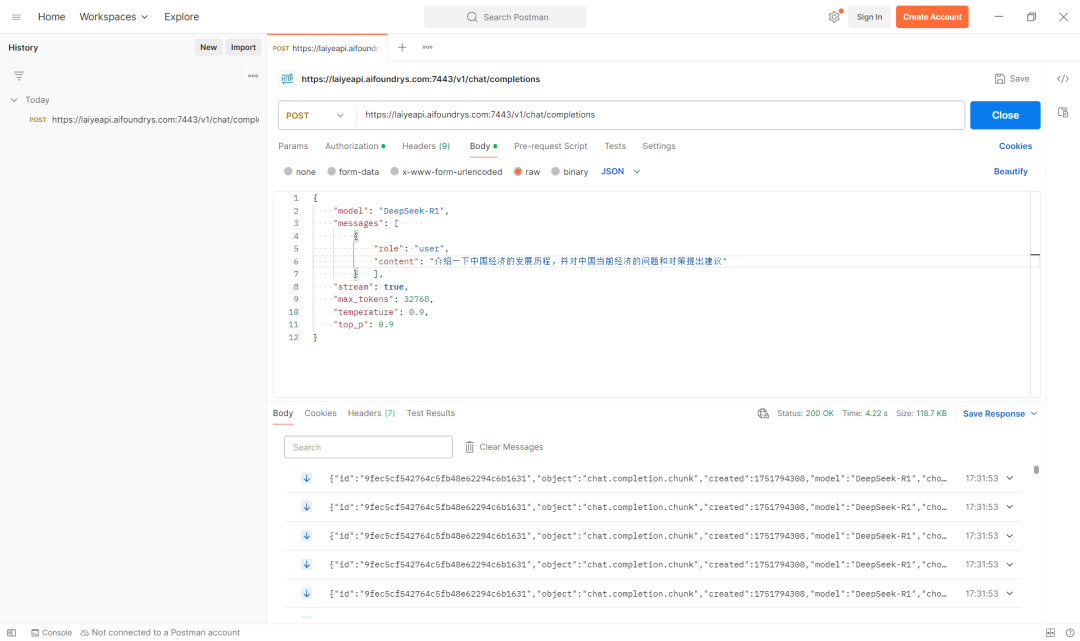
Task: Switch to the Headers (9) request tab
Action: (426, 146)
